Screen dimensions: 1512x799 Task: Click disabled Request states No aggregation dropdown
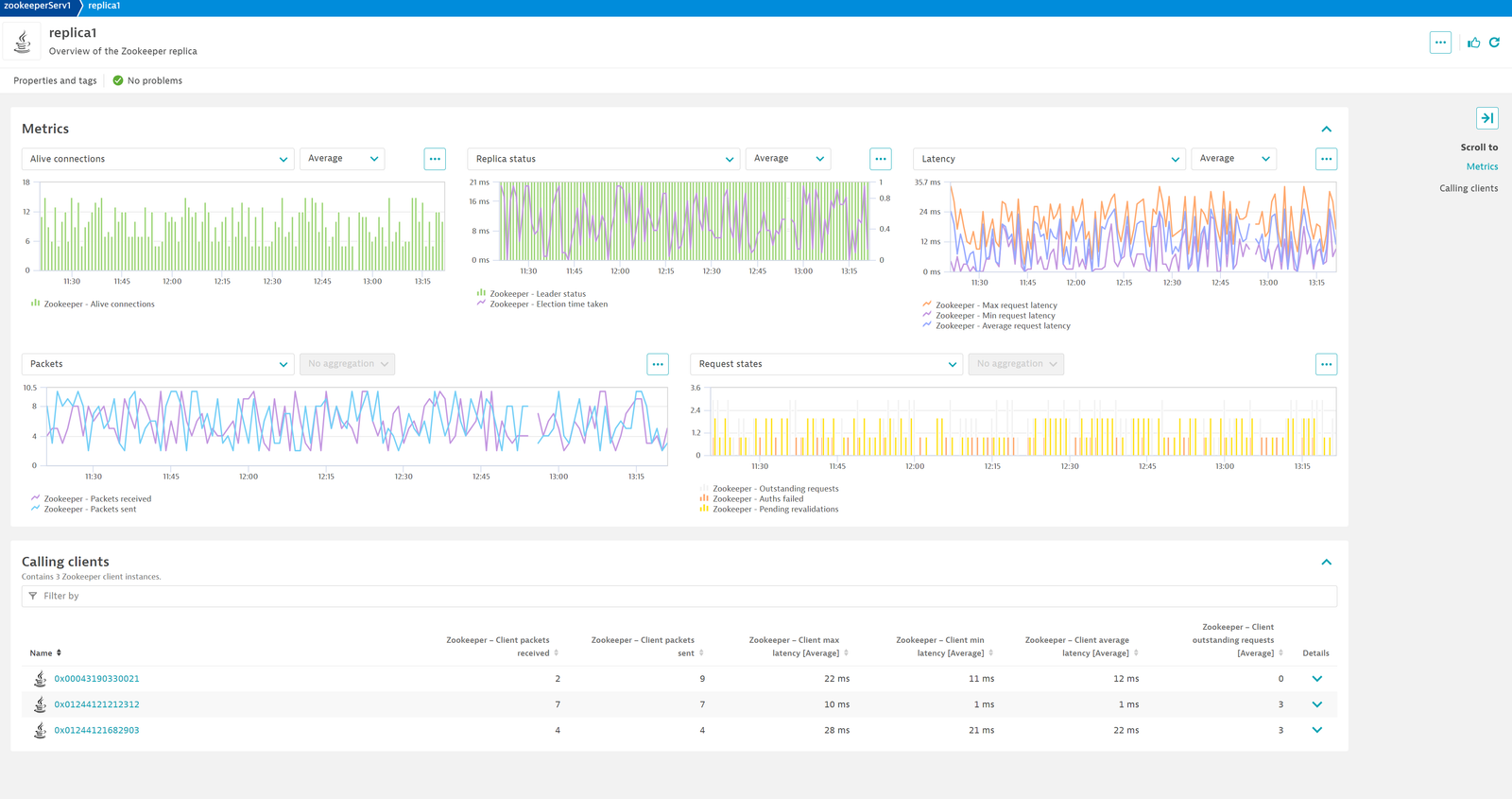(1016, 364)
